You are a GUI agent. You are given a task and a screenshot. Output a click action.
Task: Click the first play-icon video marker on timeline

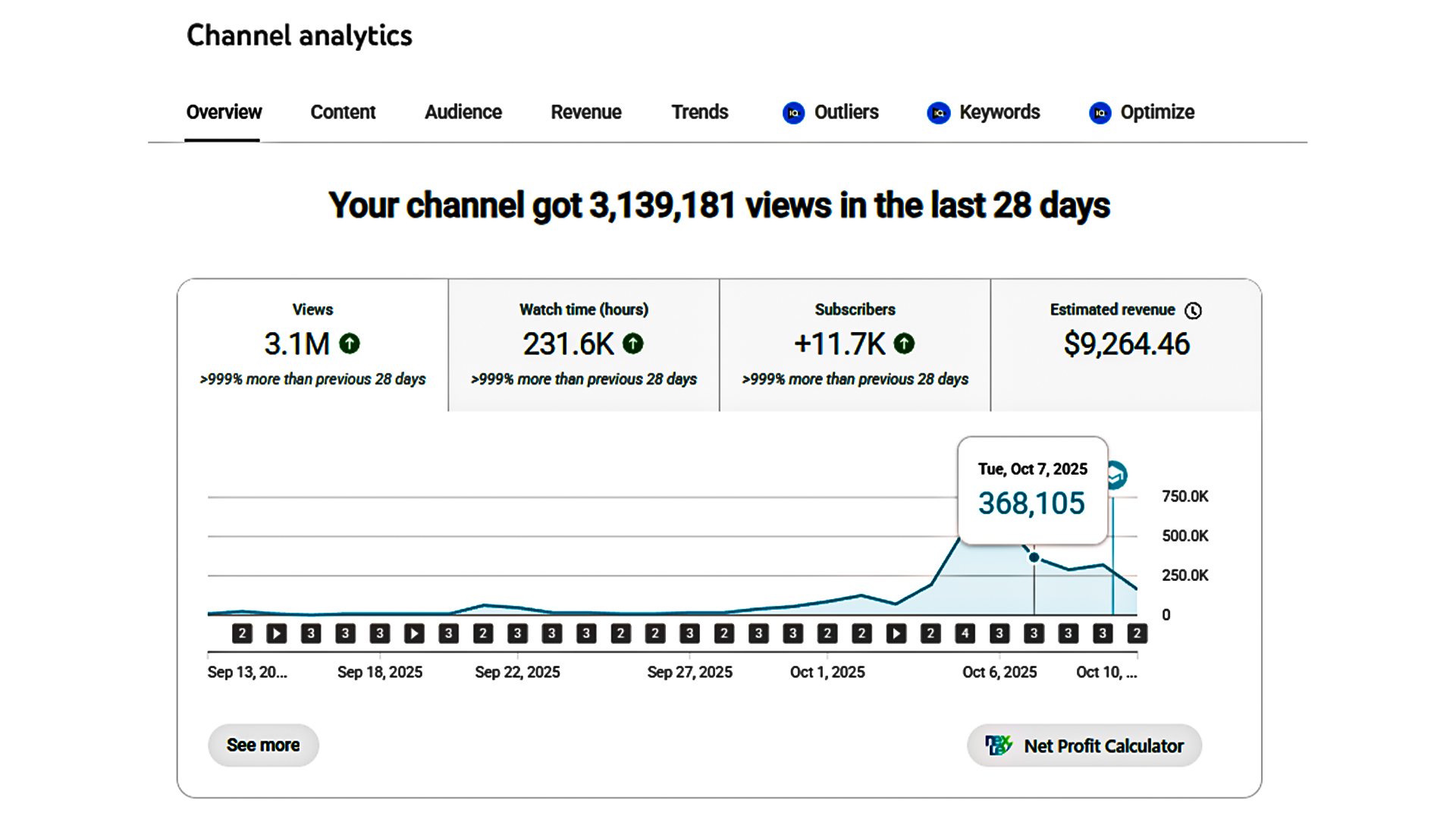pyautogui.click(x=277, y=633)
